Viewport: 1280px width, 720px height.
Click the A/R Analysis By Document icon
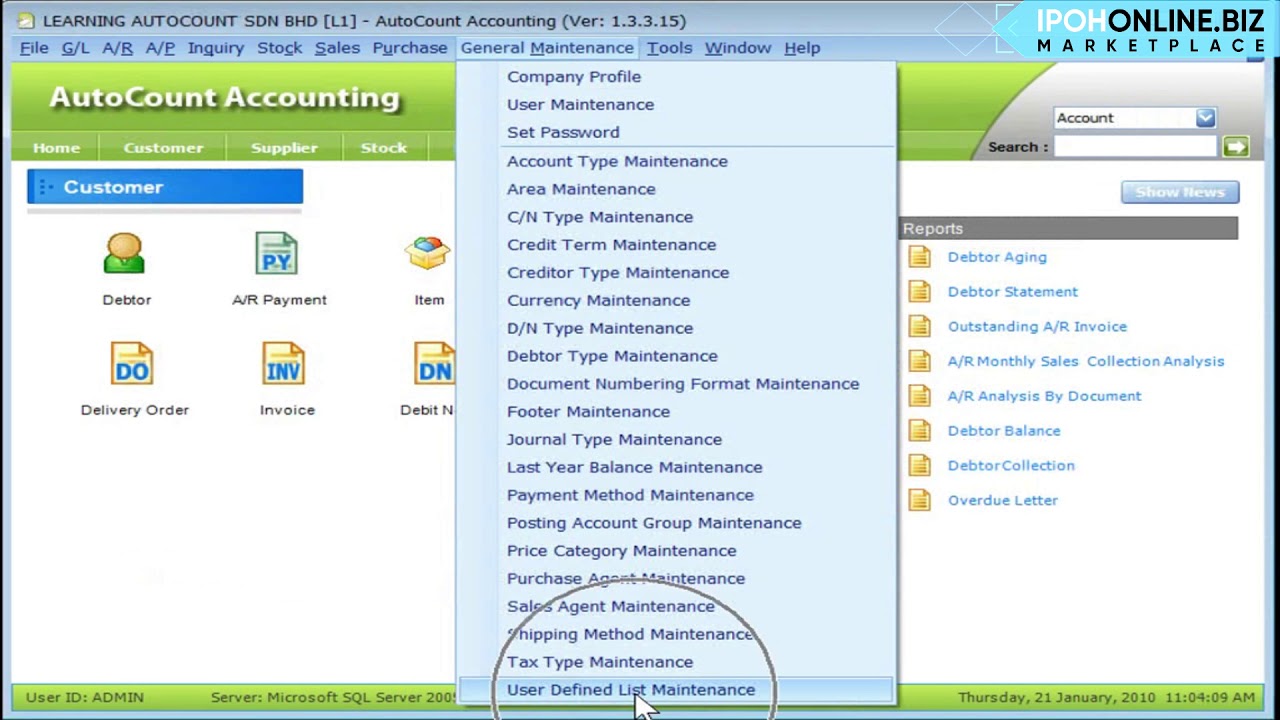pos(919,396)
